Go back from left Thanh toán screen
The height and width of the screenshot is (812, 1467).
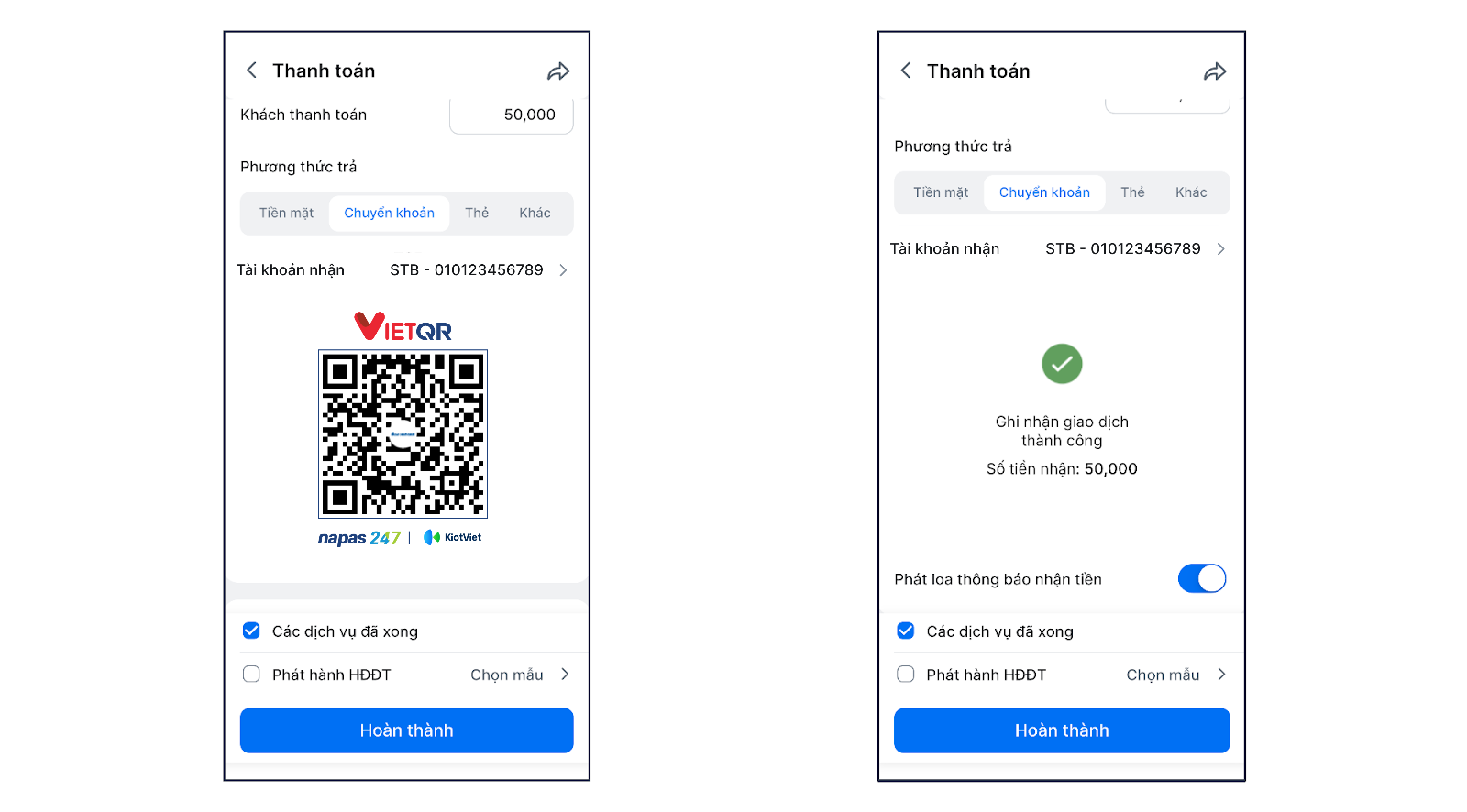click(x=251, y=71)
